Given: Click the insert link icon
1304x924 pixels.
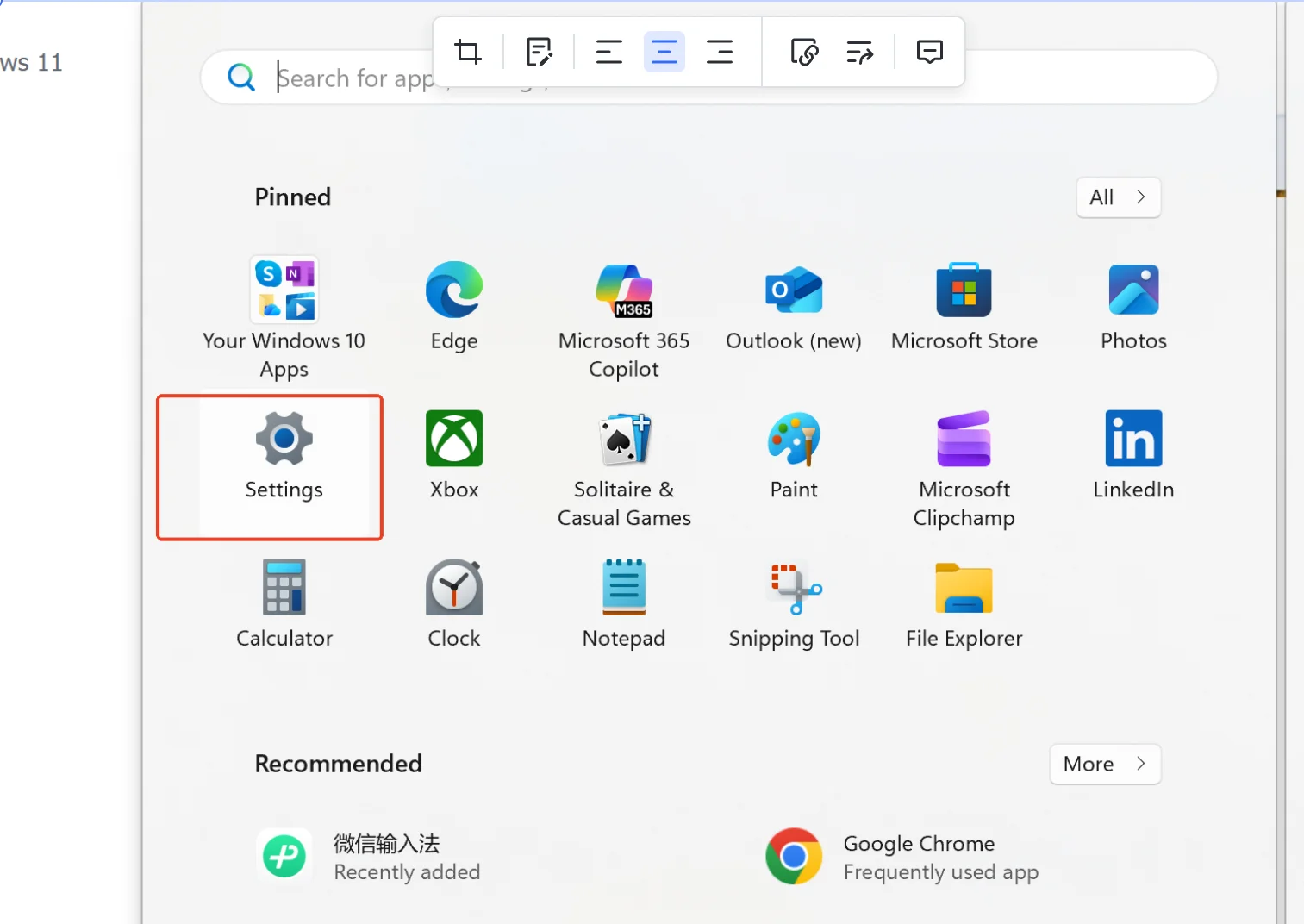Looking at the screenshot, I should (x=804, y=51).
